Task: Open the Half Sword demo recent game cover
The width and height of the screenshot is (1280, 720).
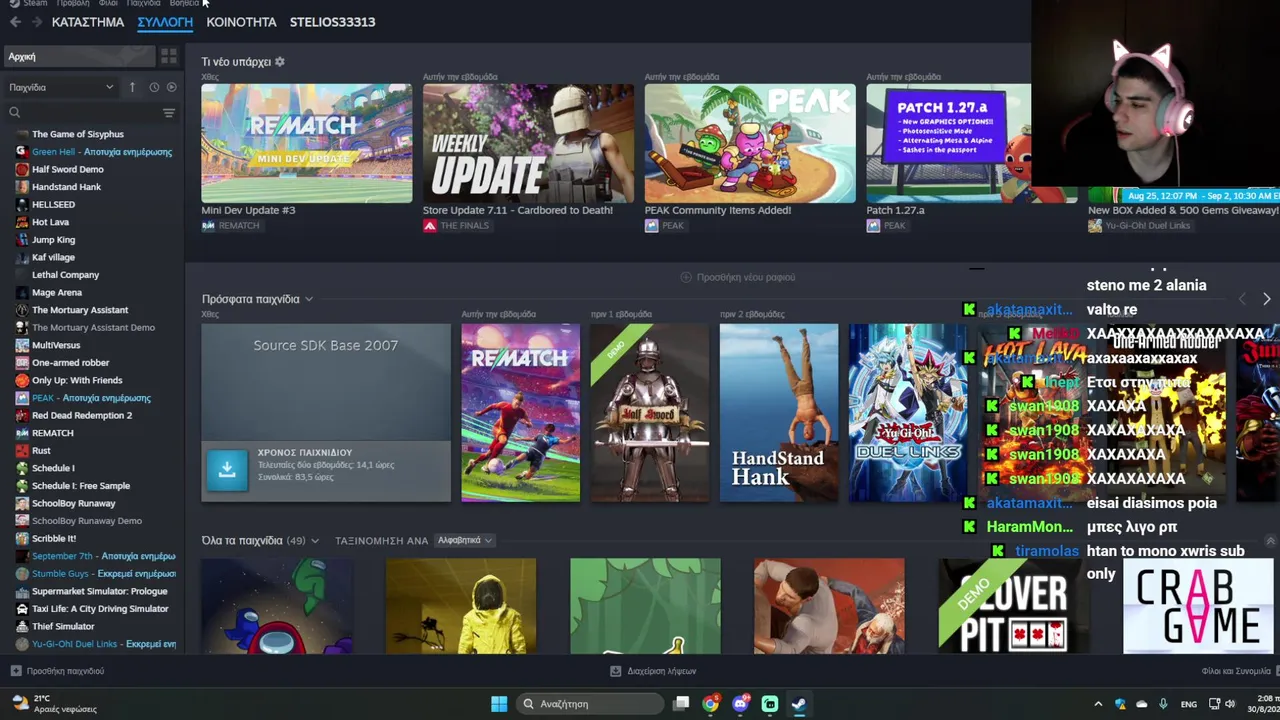Action: tap(649, 413)
